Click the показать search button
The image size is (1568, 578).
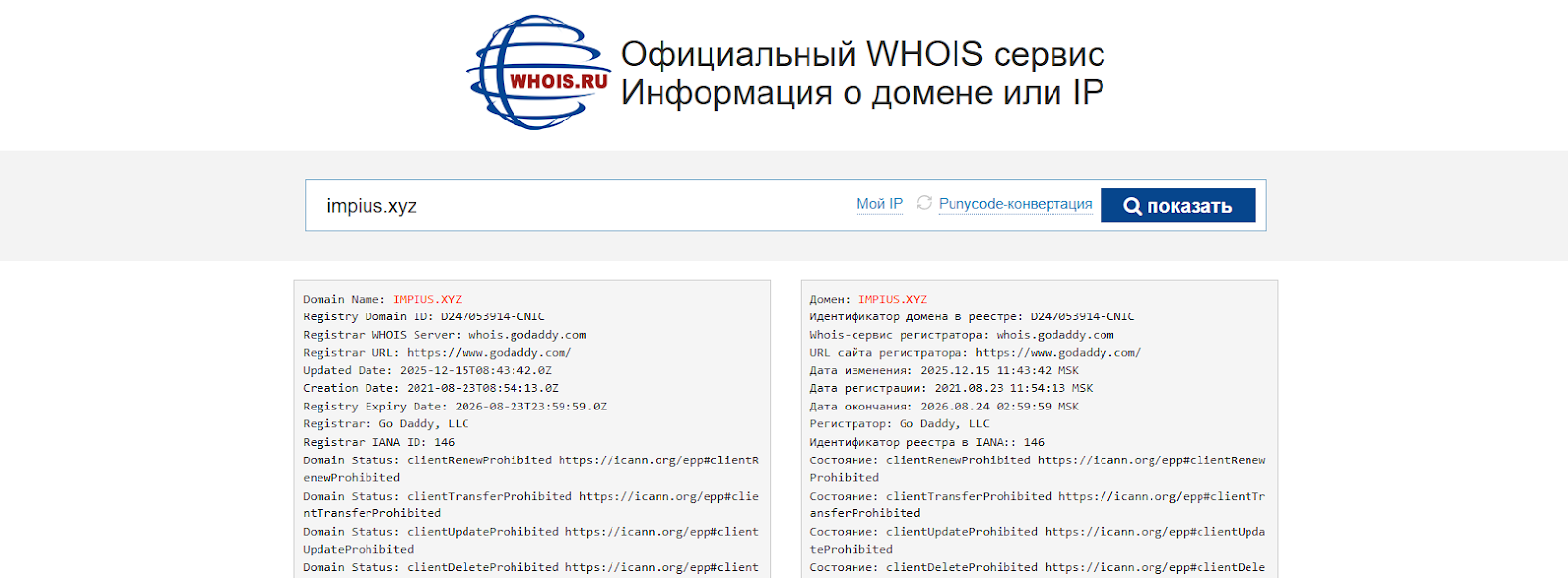[1178, 206]
